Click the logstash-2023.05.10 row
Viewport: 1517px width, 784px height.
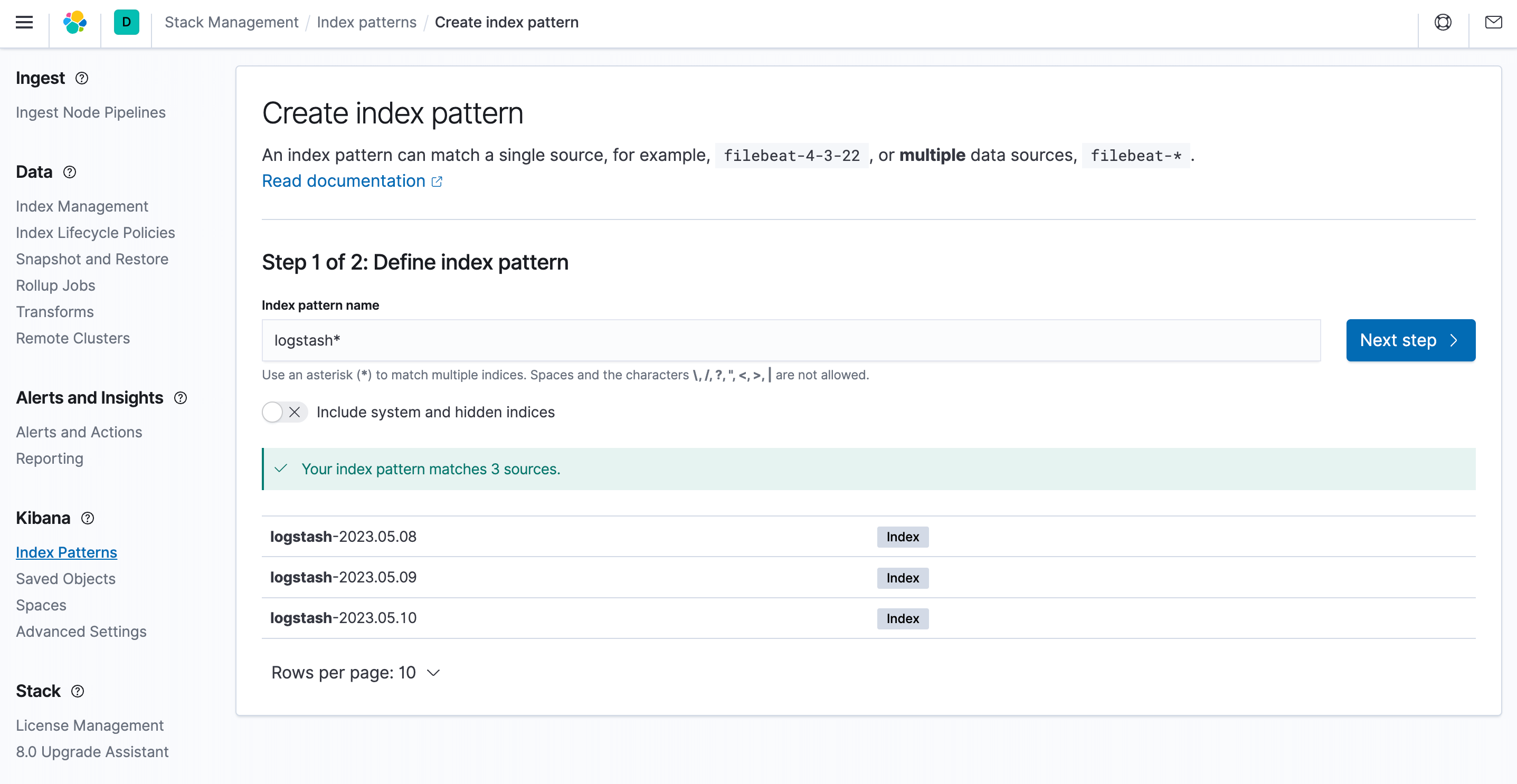point(869,618)
